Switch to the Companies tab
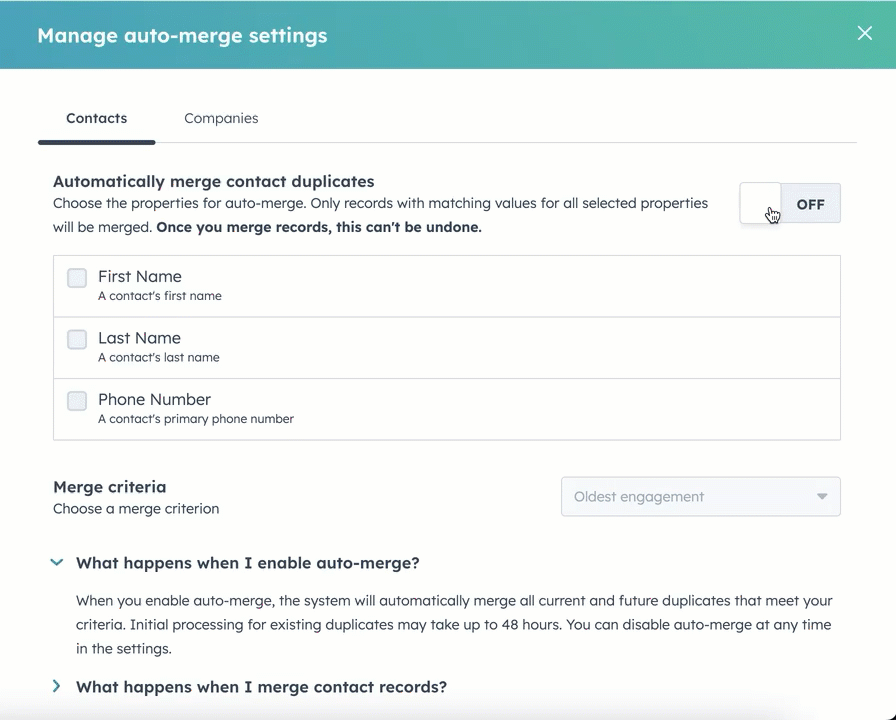Screen dimensions: 896x720 pyautogui.click(x=221, y=118)
